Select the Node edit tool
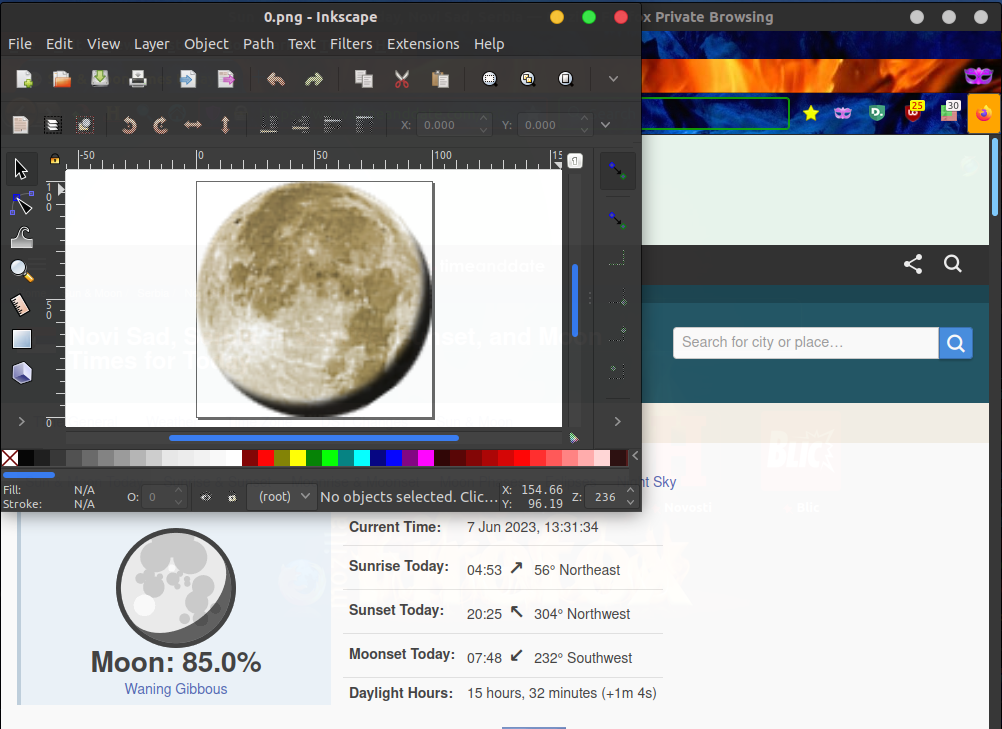The image size is (1002, 729). (22, 204)
